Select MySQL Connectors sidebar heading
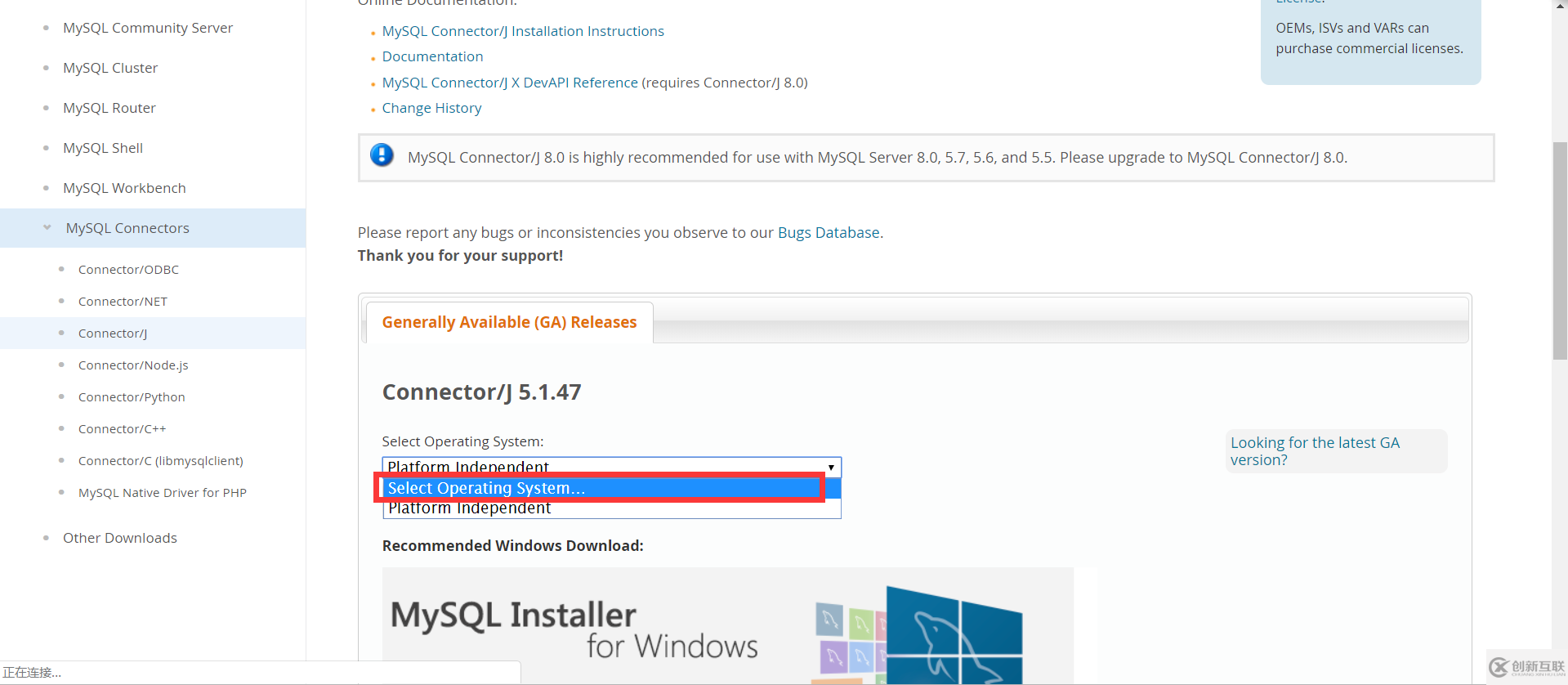This screenshot has height=685, width=1568. click(127, 228)
